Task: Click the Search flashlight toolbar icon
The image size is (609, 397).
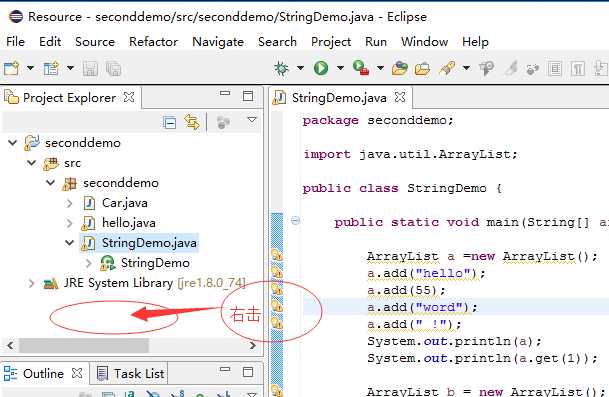Action: (447, 68)
